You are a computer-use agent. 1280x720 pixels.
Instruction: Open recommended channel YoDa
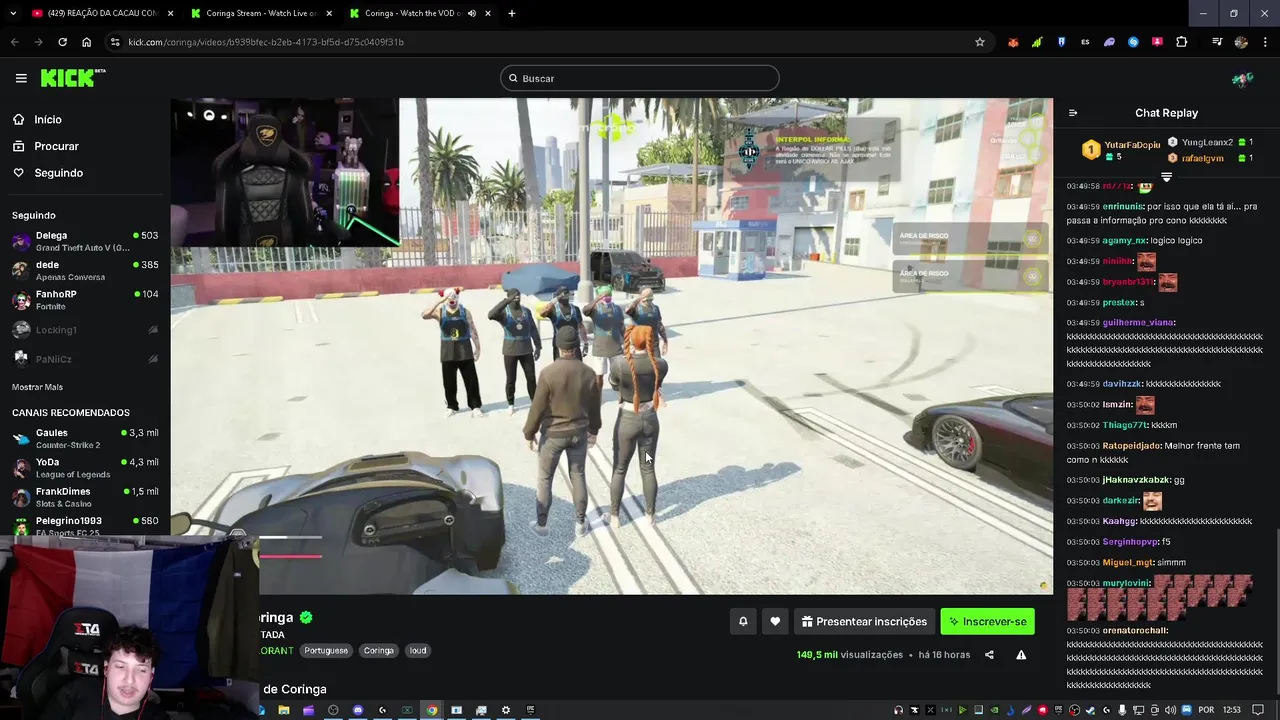[85, 468]
